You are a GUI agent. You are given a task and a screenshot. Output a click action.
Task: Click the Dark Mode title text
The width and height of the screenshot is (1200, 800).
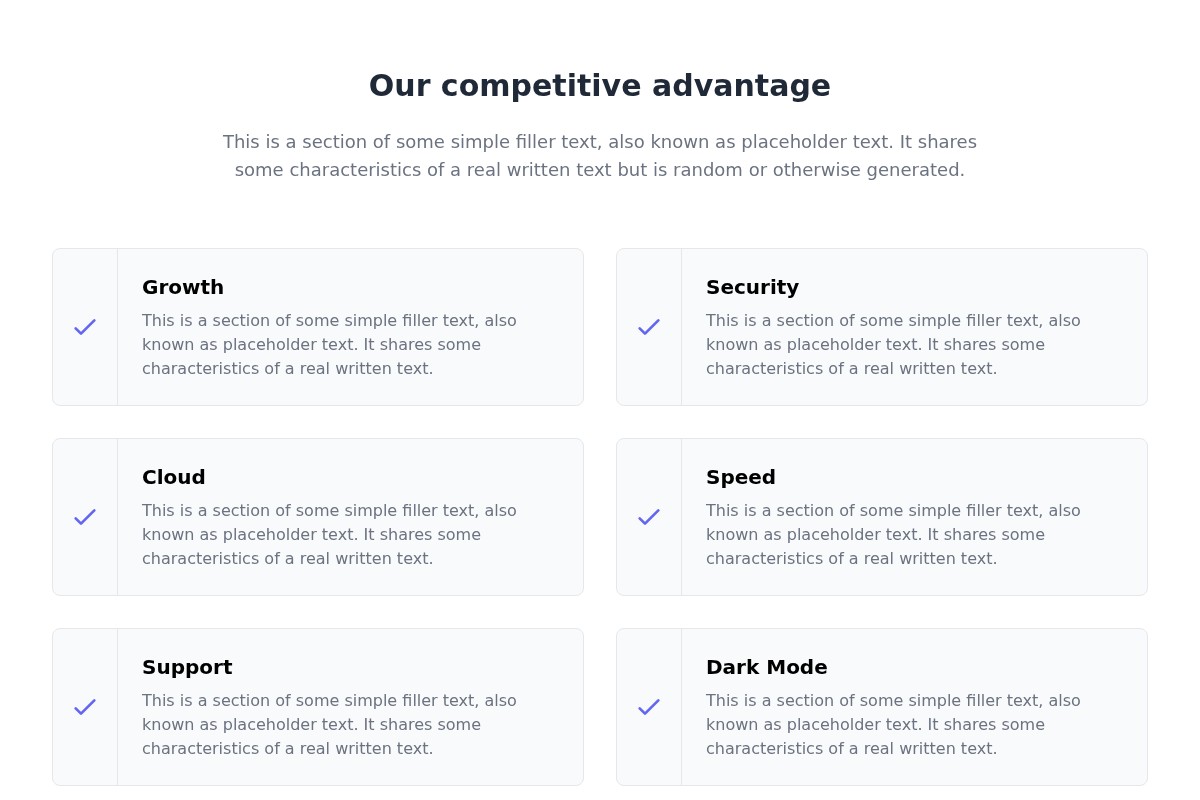tap(767, 667)
